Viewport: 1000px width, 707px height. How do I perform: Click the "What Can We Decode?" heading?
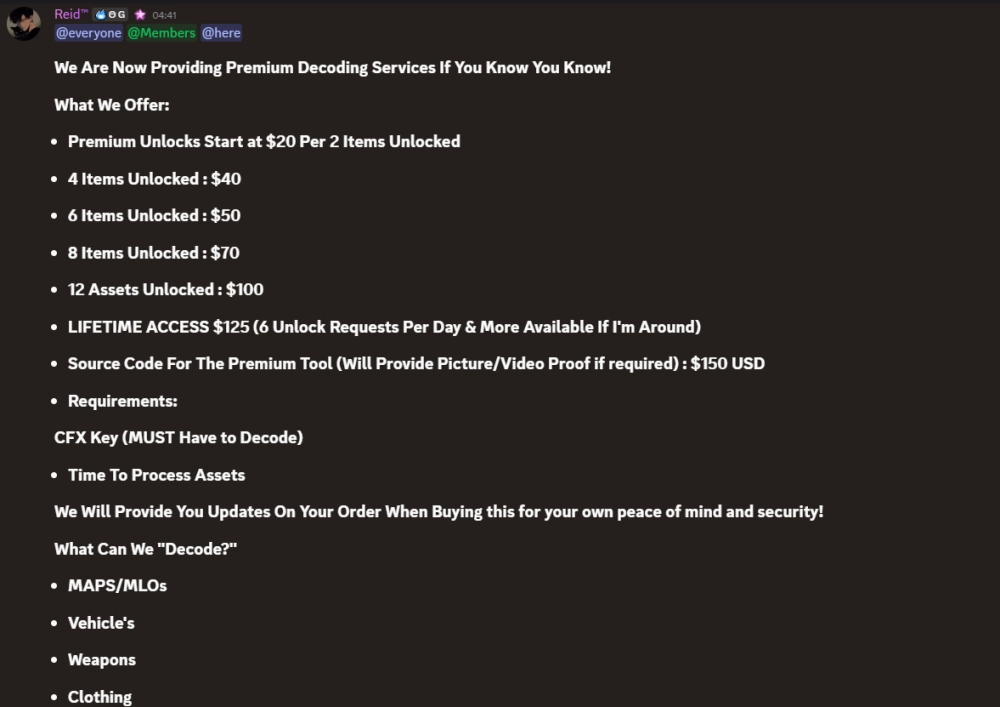(145, 549)
